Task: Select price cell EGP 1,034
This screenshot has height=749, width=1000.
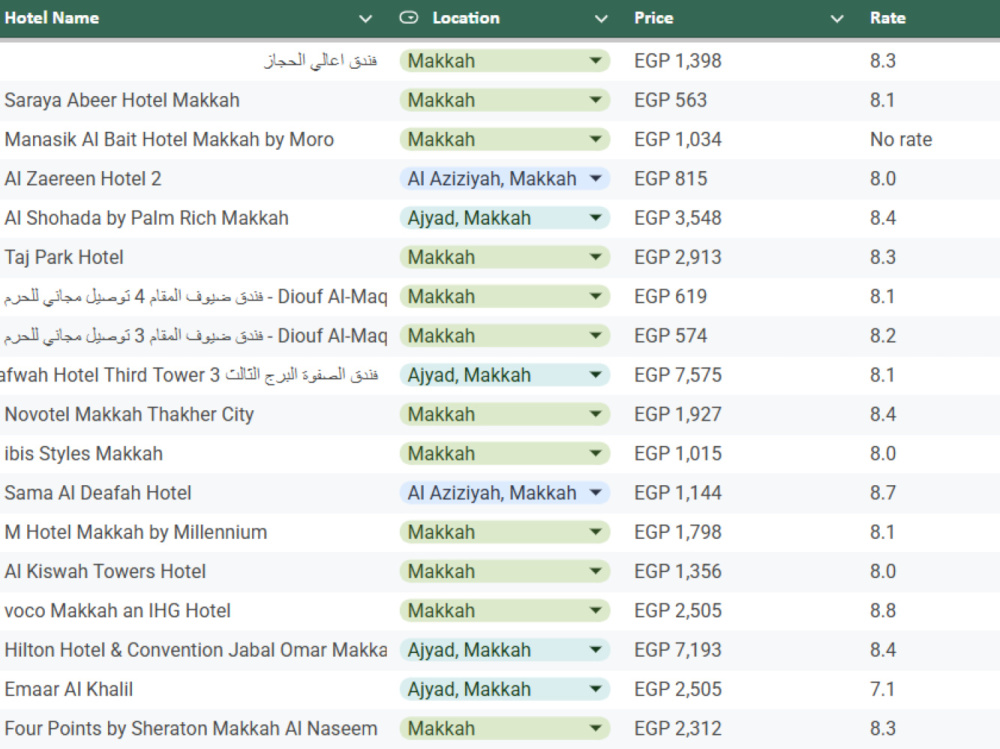Action: click(678, 140)
